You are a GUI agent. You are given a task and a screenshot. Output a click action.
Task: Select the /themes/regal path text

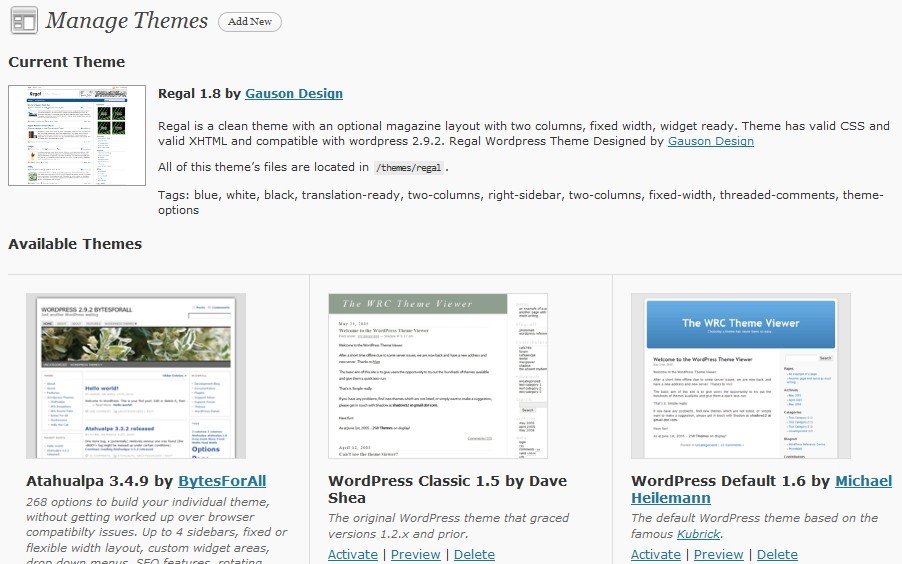(410, 168)
